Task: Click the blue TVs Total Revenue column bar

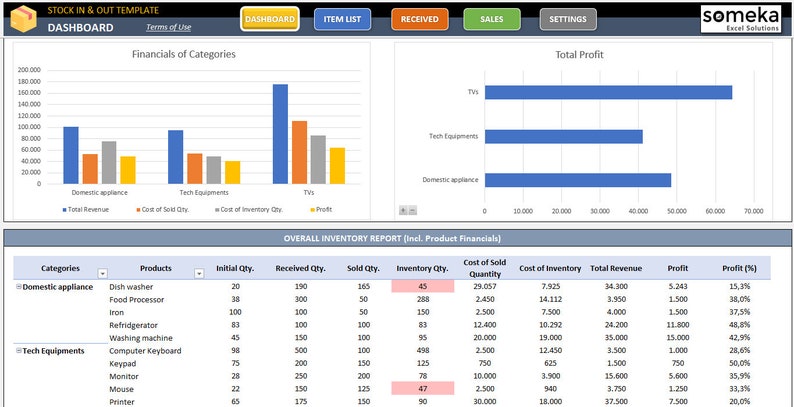Action: point(280,134)
